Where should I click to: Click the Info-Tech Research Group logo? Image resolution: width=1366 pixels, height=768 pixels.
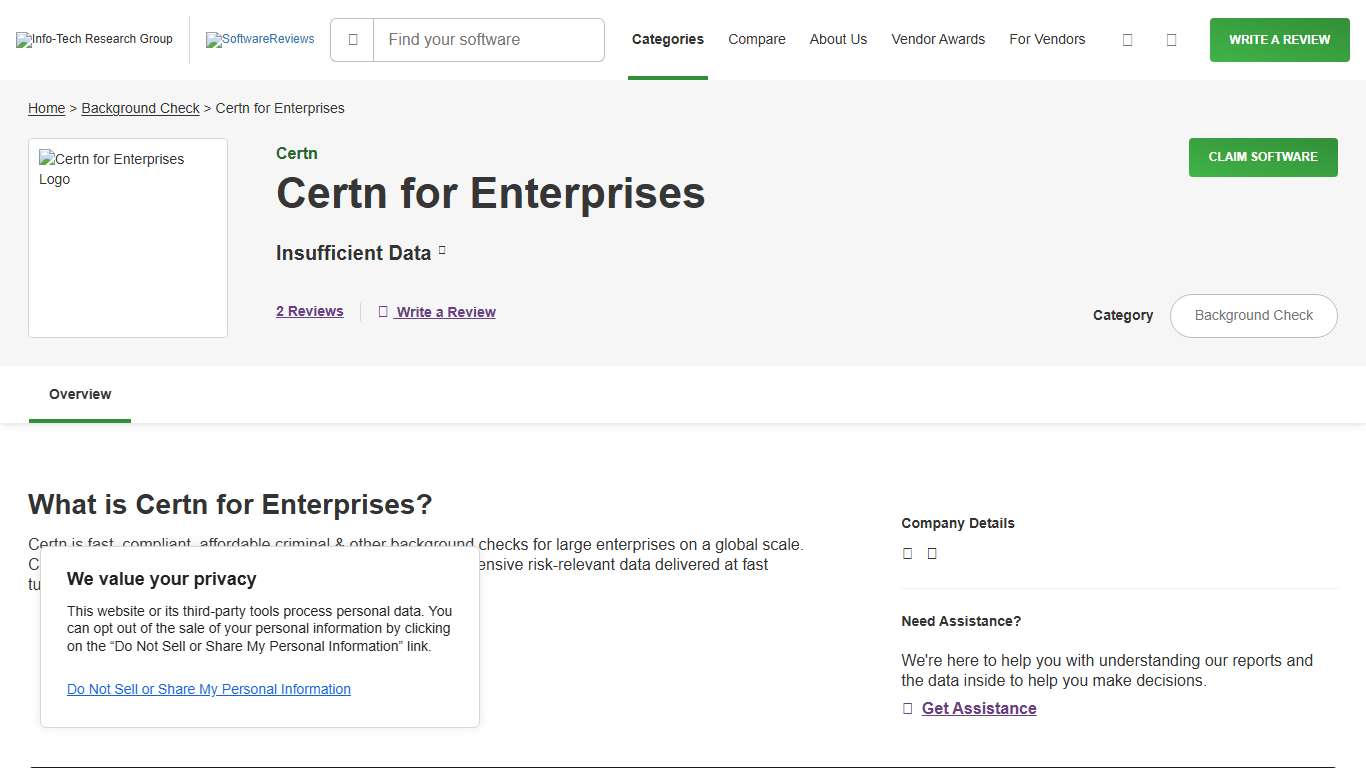94,39
